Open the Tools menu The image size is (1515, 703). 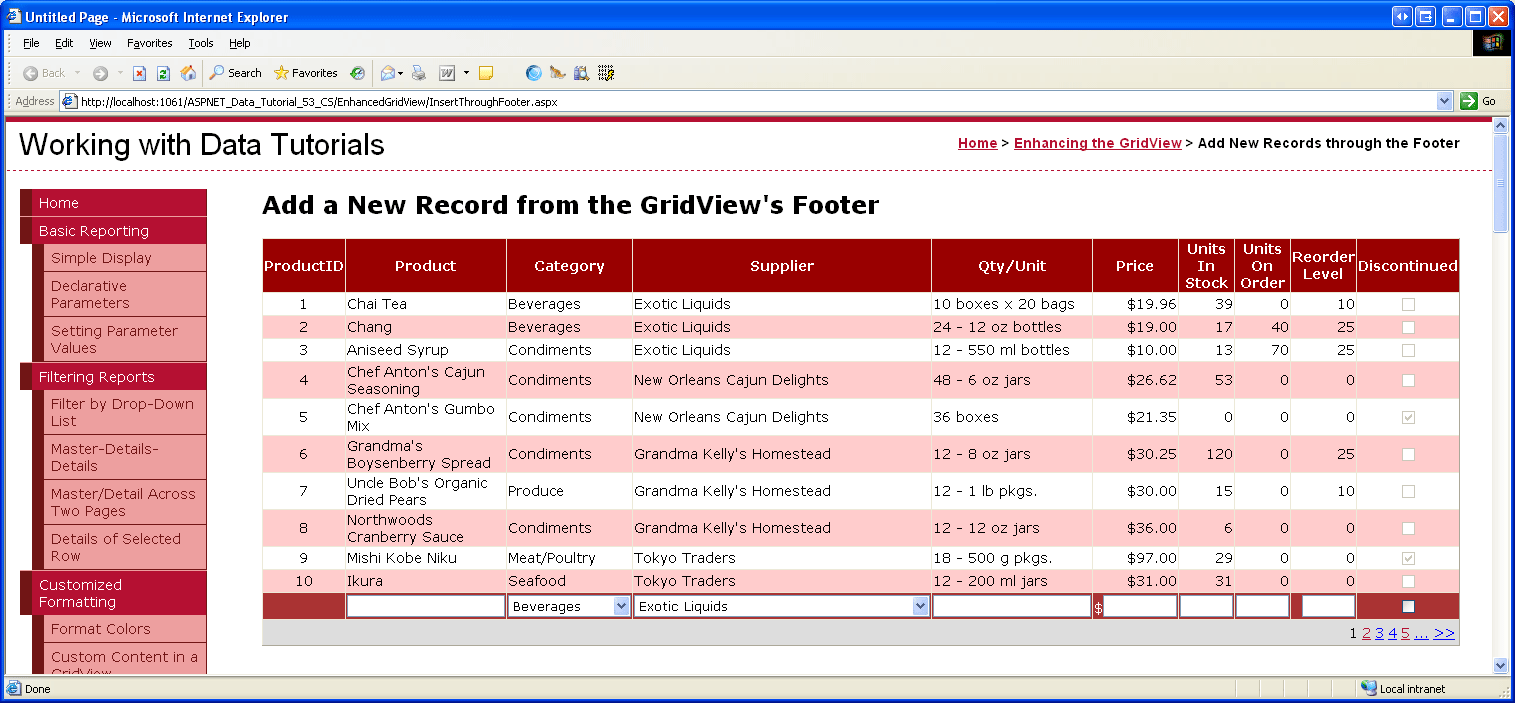[x=201, y=43]
